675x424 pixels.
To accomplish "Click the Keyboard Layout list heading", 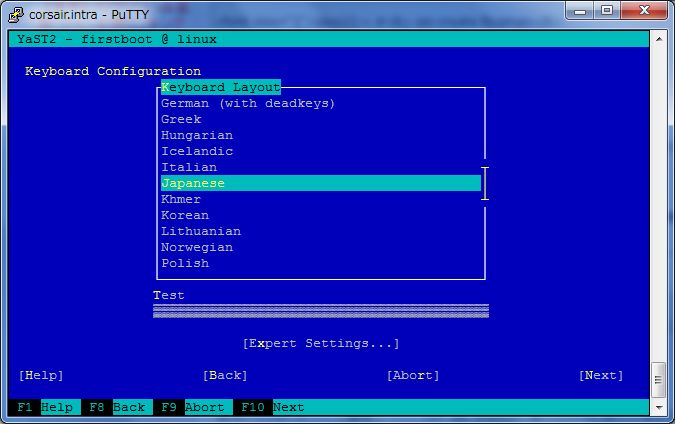I will (221, 87).
